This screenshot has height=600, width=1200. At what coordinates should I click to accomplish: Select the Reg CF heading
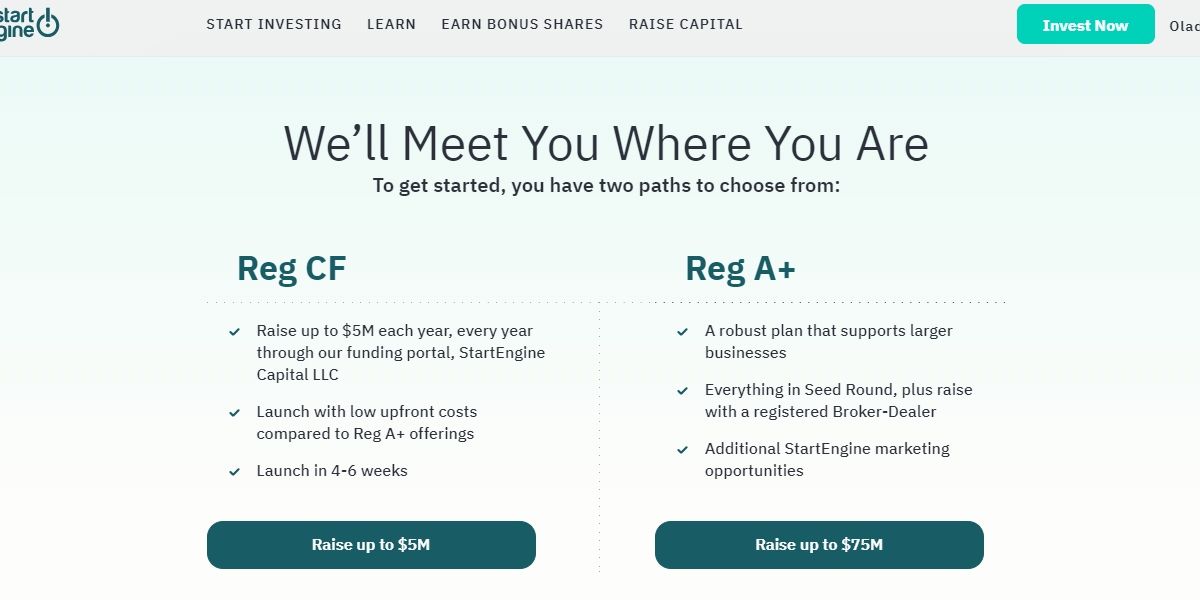point(290,268)
